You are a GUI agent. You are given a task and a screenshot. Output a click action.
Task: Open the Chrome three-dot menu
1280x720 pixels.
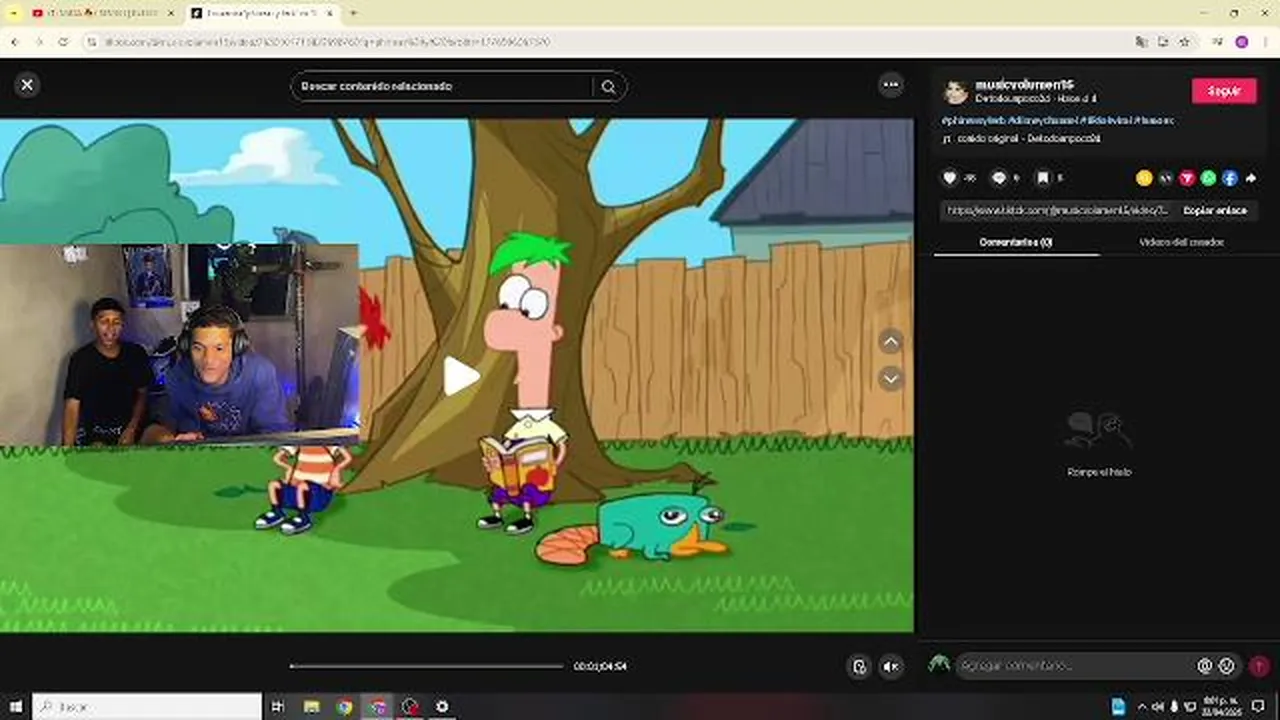pyautogui.click(x=1265, y=42)
